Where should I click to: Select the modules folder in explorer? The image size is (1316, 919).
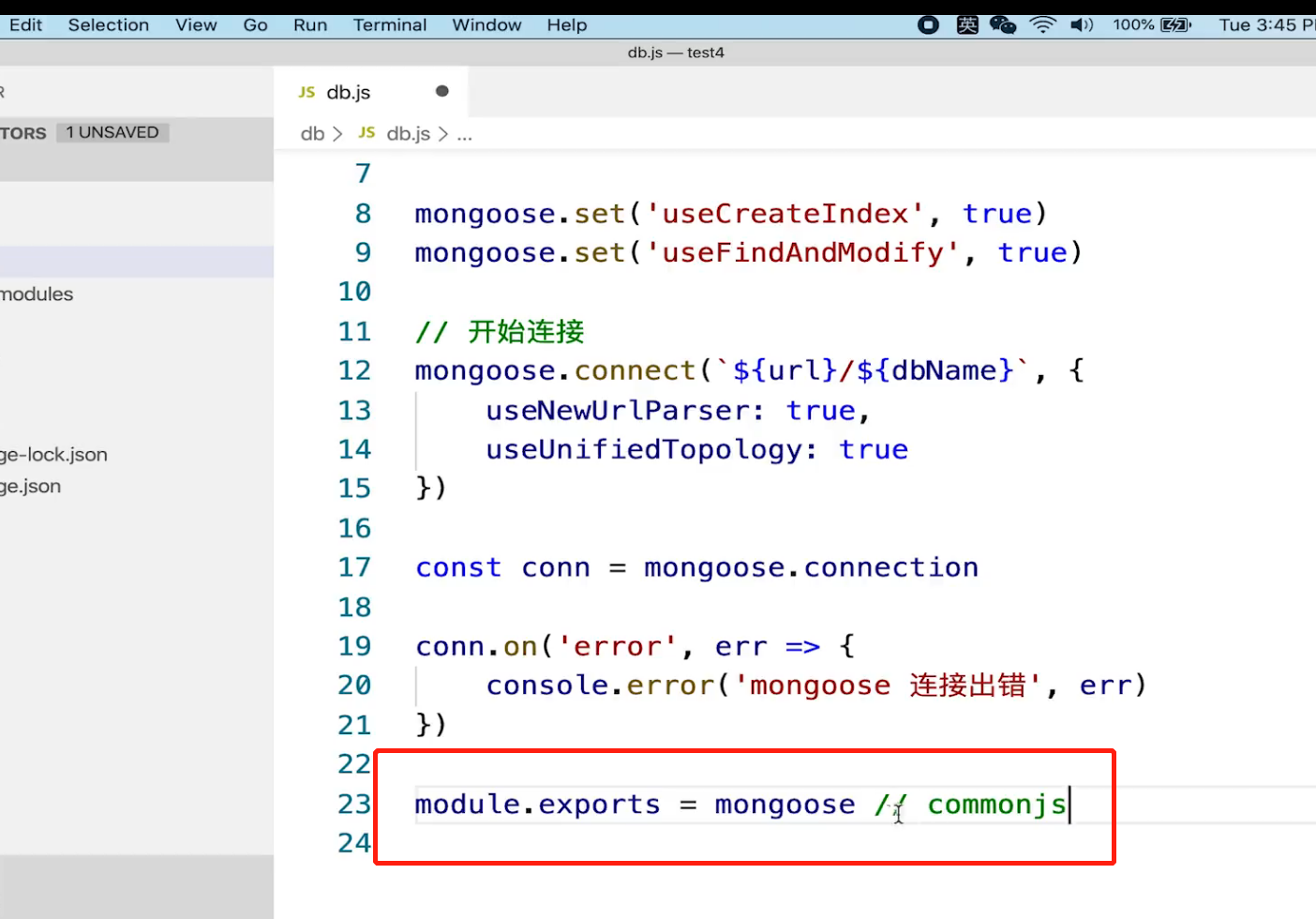coord(37,294)
